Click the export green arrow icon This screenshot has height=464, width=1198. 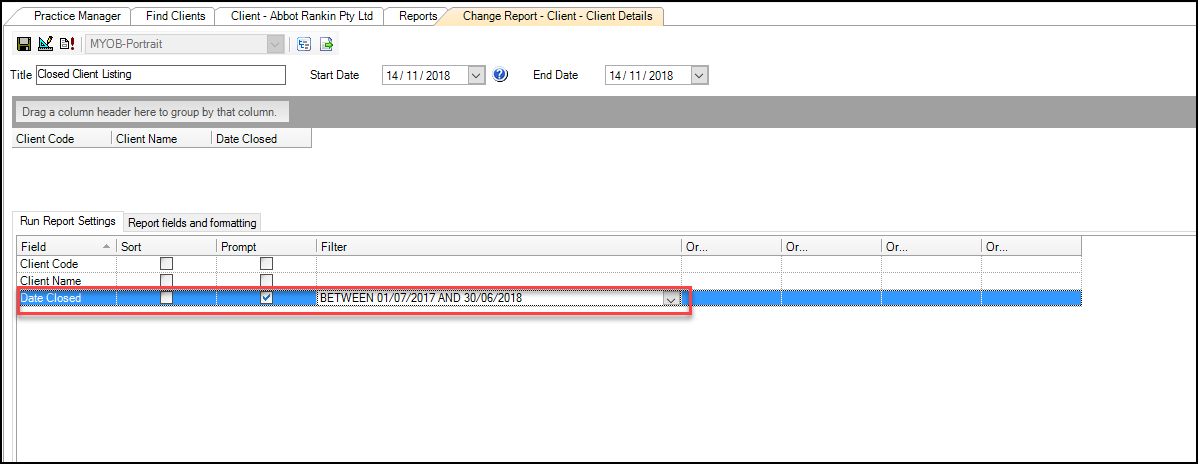coord(326,44)
